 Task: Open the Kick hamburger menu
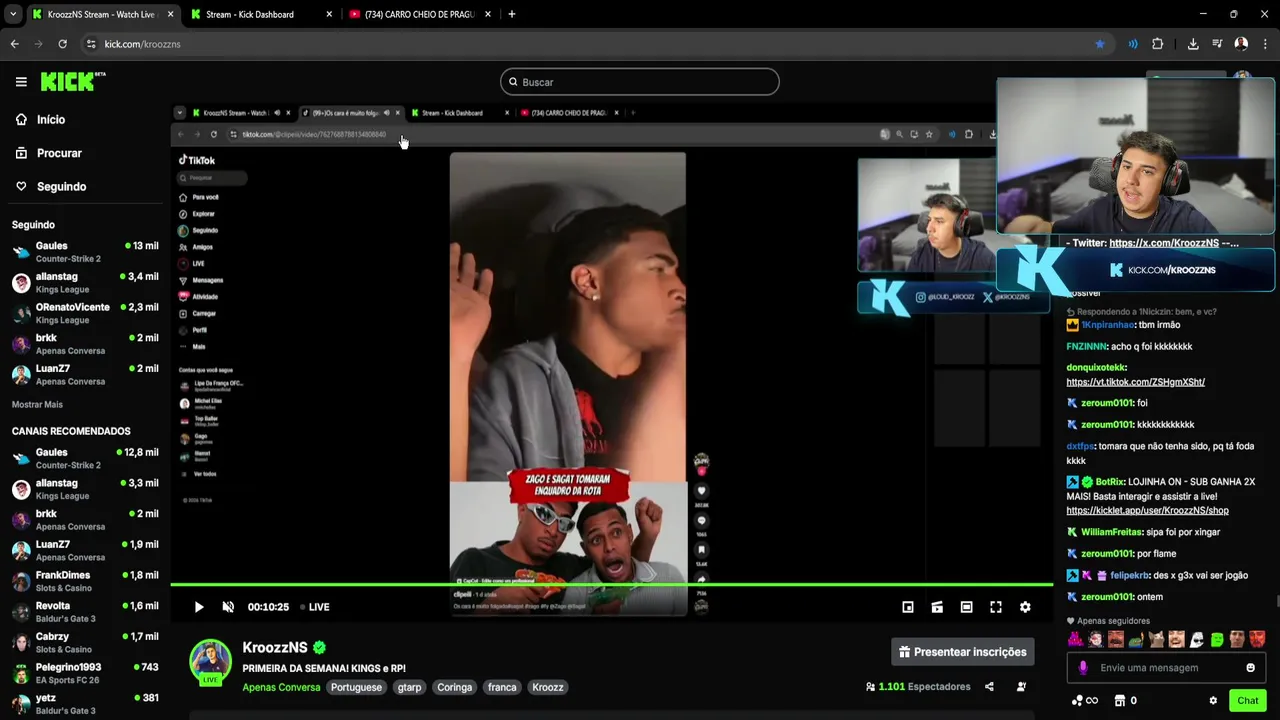click(x=21, y=82)
